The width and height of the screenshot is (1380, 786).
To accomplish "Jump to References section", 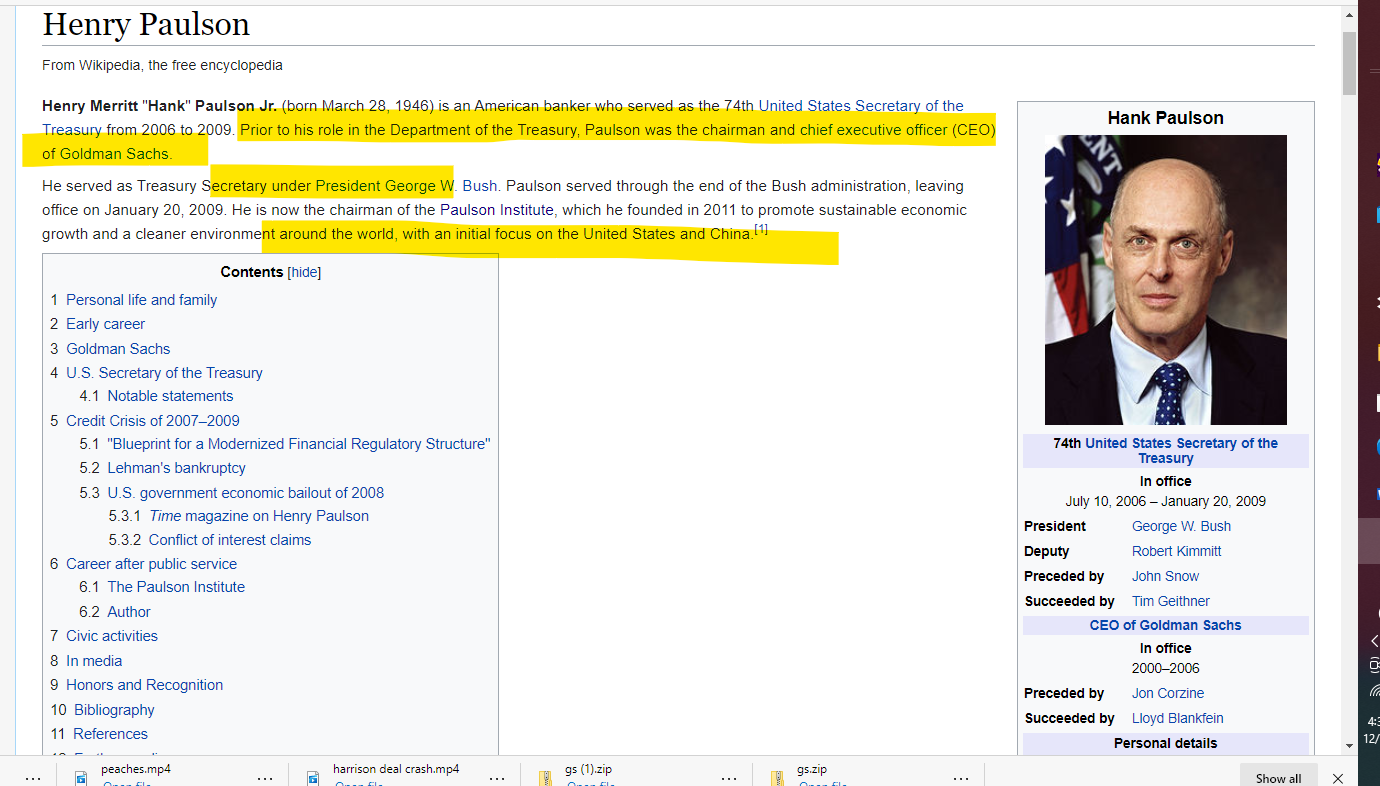I will (x=110, y=734).
